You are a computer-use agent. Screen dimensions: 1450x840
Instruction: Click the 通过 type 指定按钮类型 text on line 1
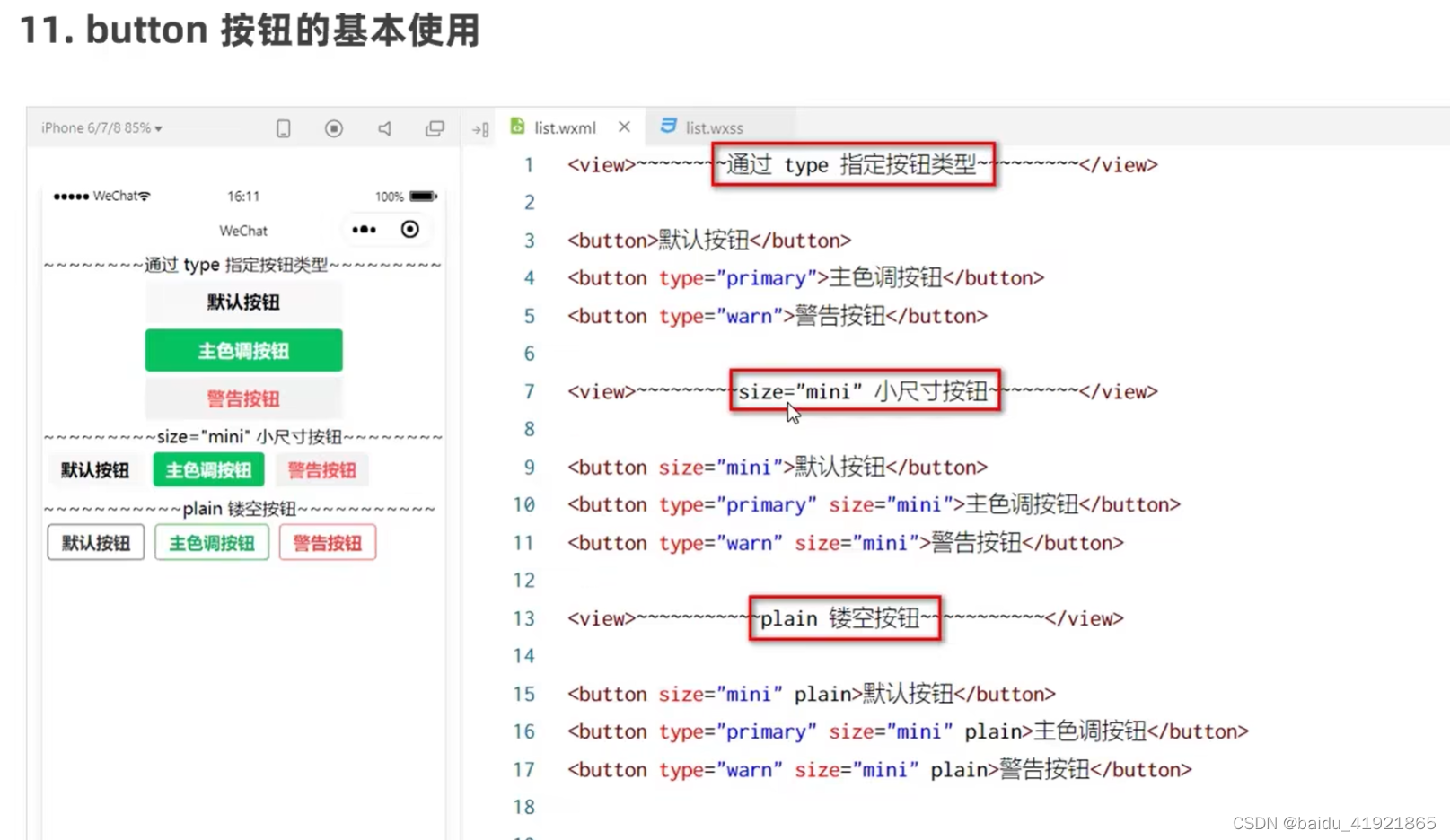(x=851, y=164)
